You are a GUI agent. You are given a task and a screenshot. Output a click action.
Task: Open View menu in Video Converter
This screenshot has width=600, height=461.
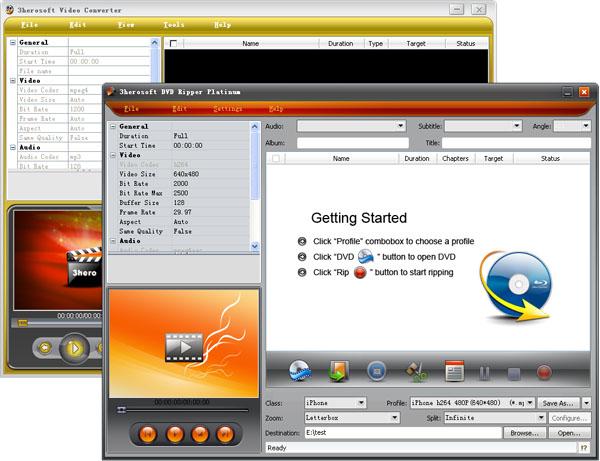(x=126, y=25)
